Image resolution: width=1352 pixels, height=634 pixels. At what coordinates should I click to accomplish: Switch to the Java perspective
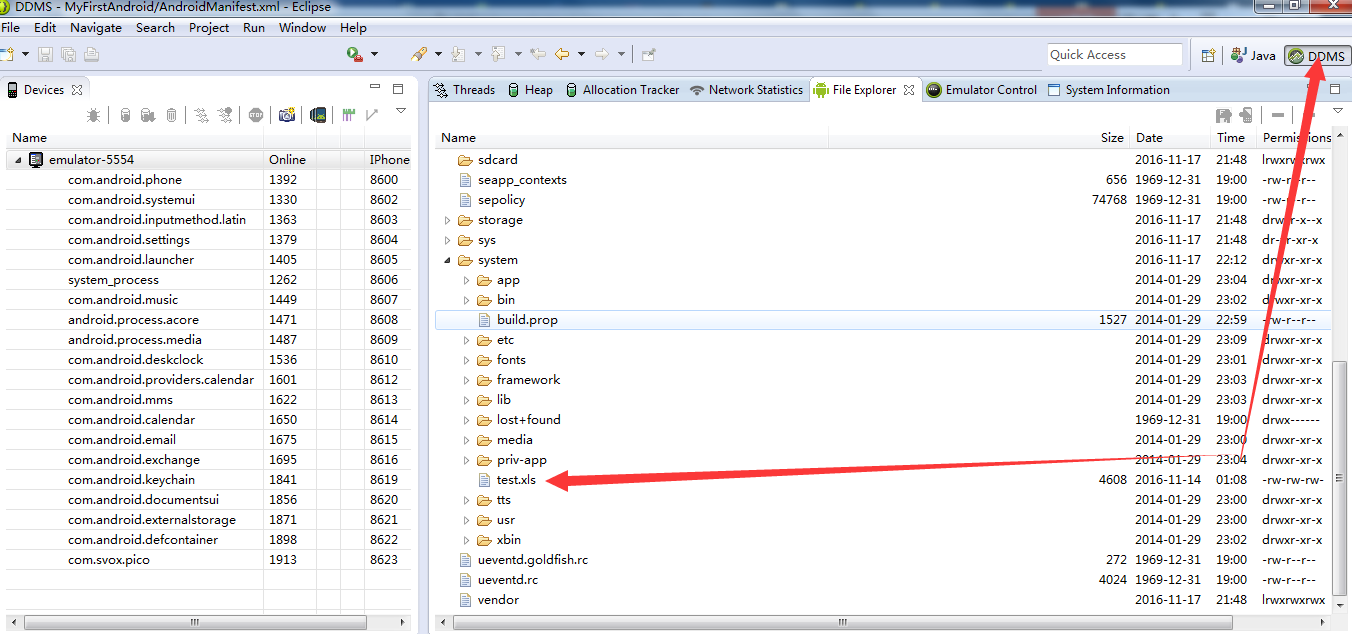point(1253,56)
